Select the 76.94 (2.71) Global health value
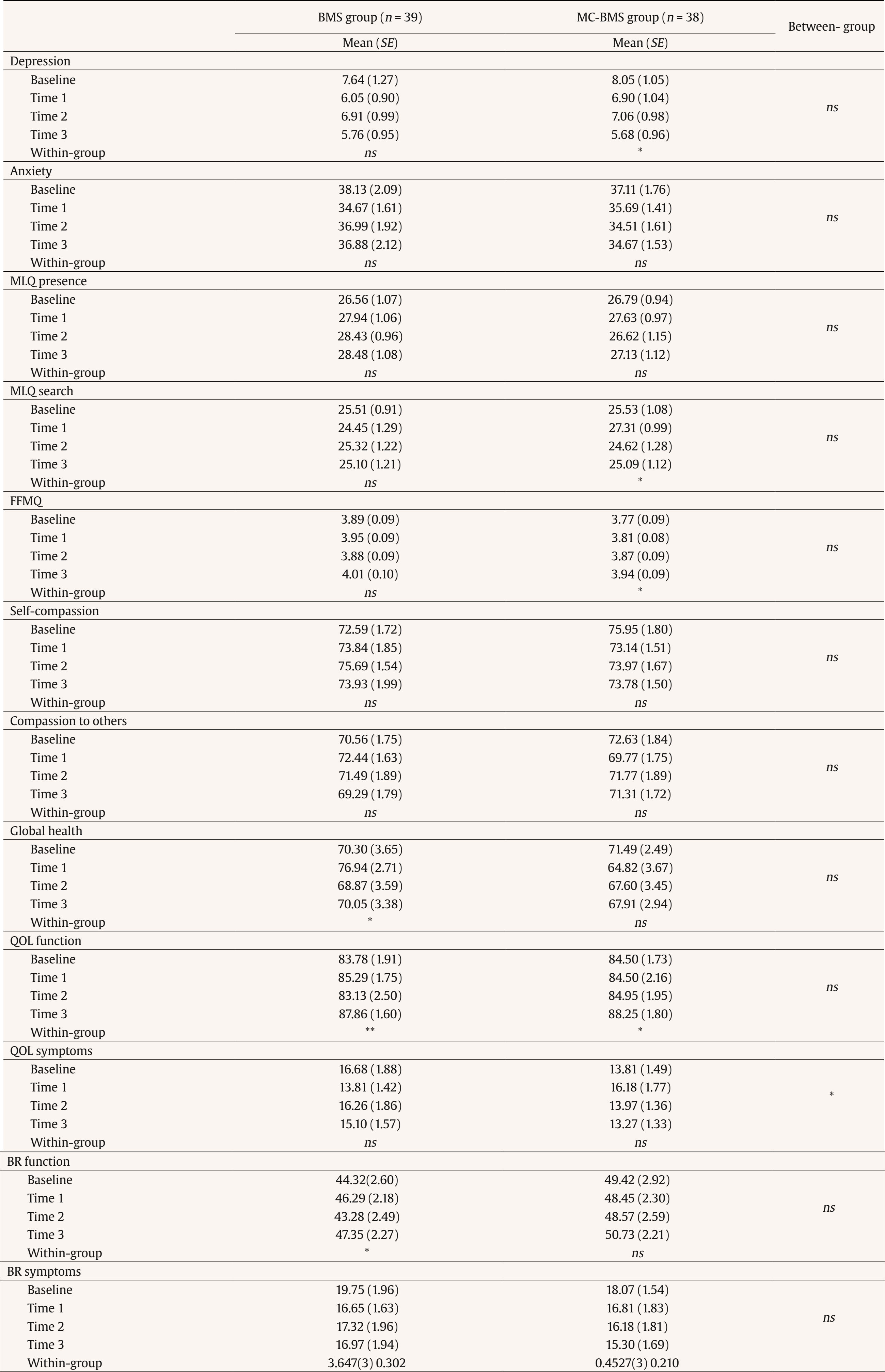Image resolution: width=885 pixels, height=1372 pixels. click(369, 867)
